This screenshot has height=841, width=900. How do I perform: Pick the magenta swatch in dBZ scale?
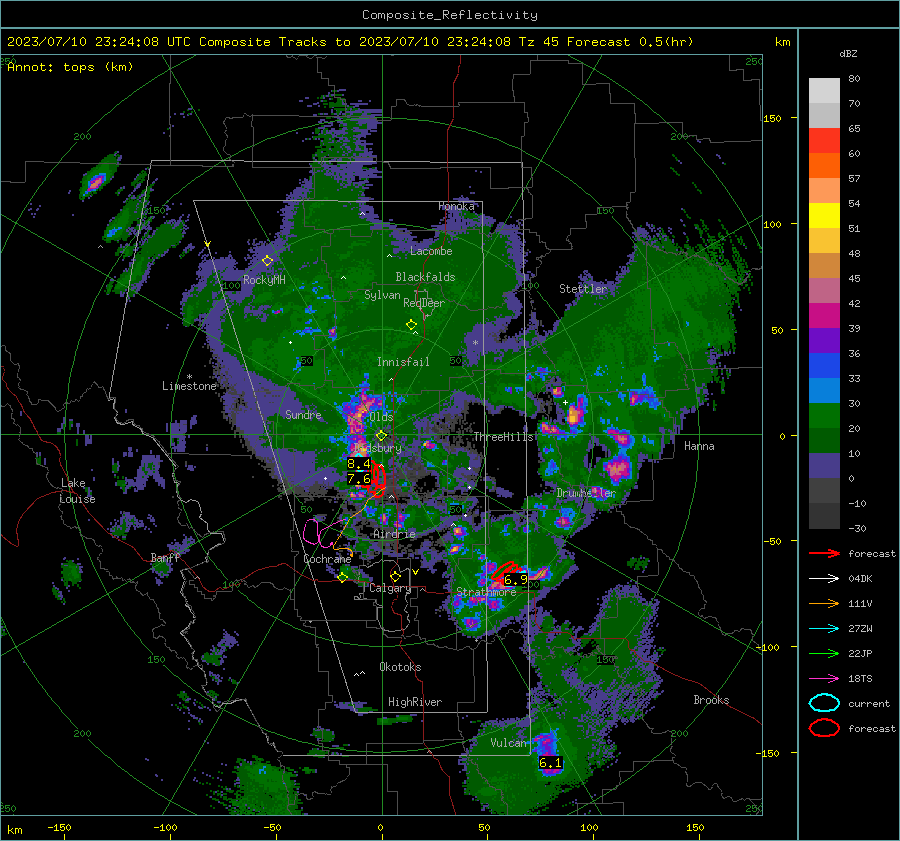coord(824,316)
